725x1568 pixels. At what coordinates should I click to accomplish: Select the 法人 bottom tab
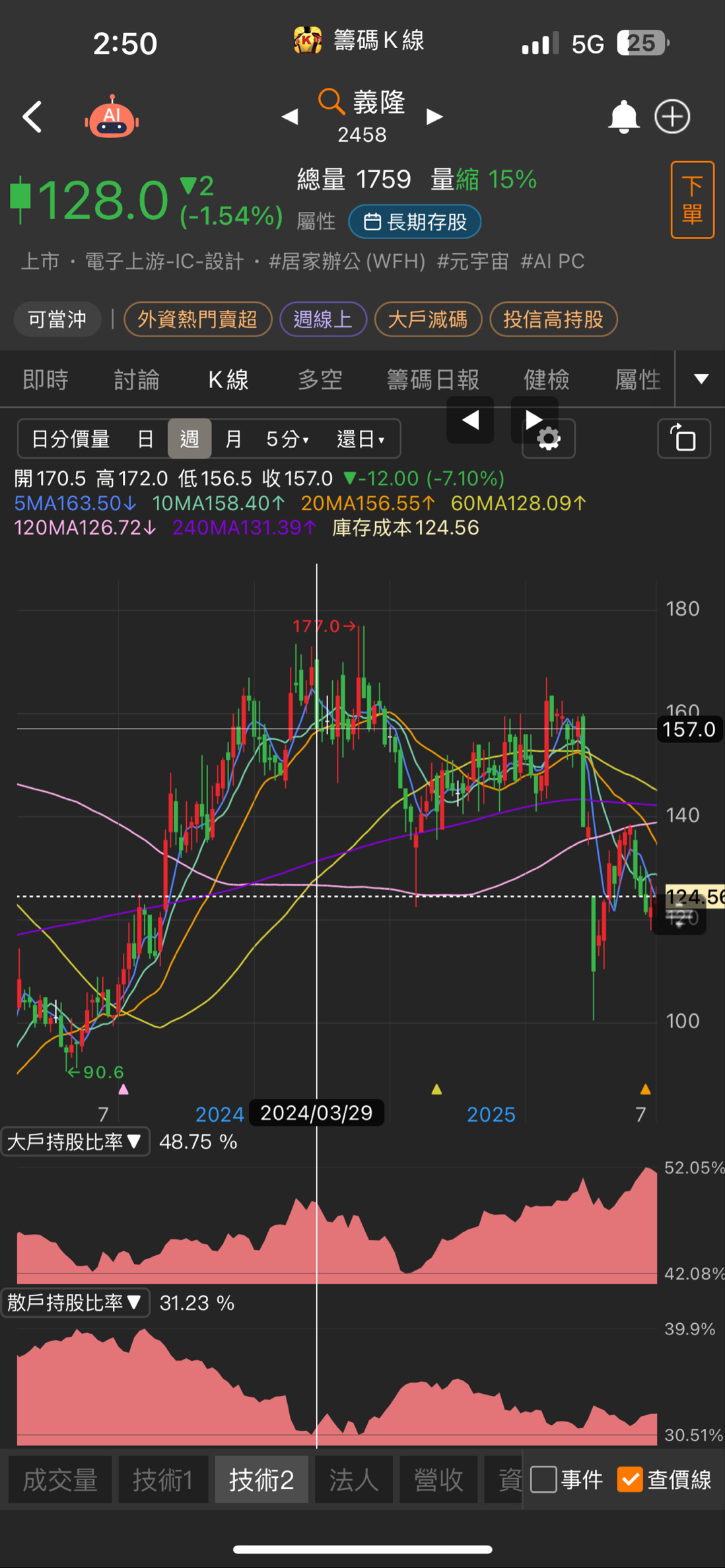(355, 1480)
